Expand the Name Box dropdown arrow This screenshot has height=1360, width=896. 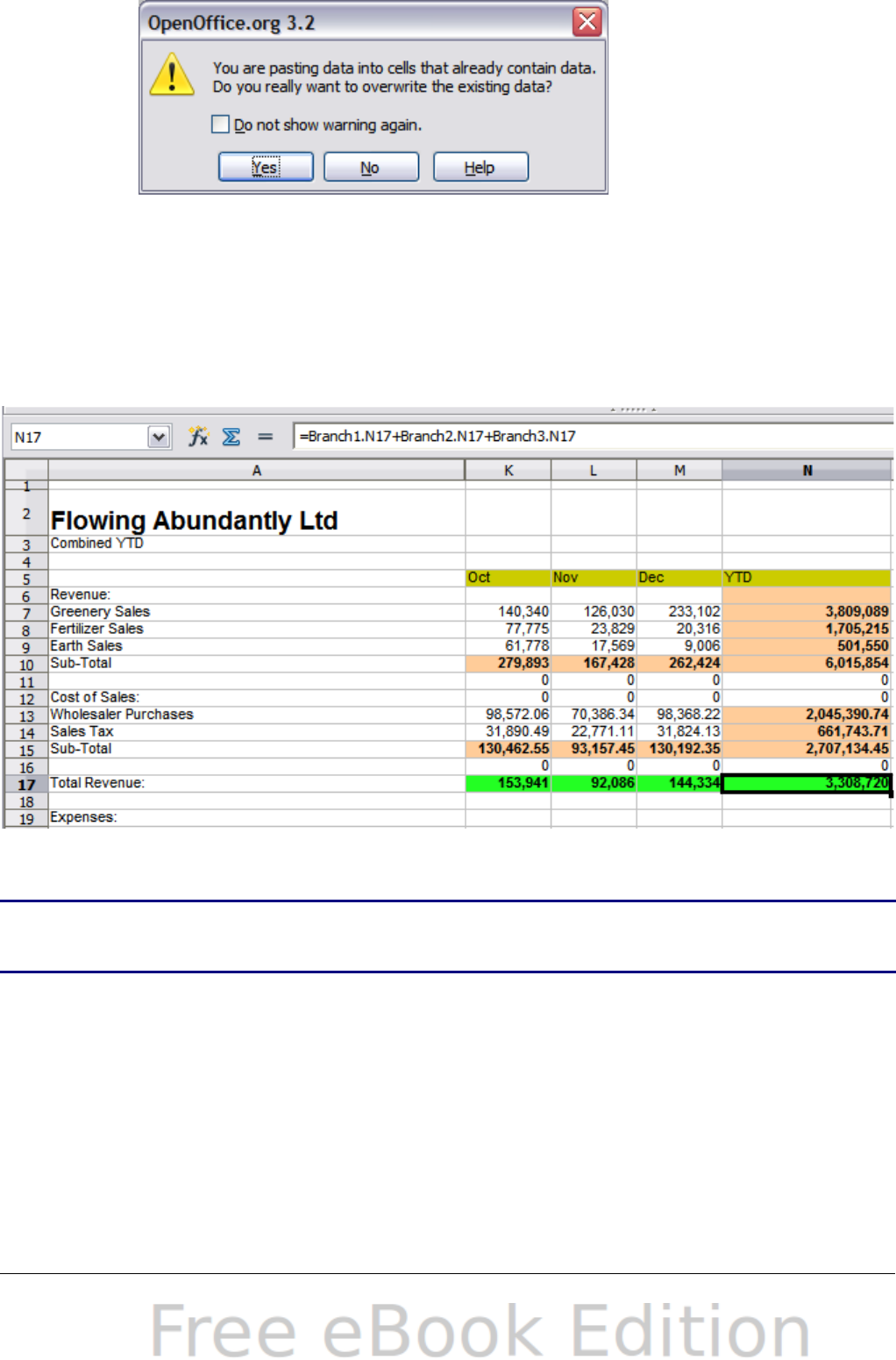(159, 437)
